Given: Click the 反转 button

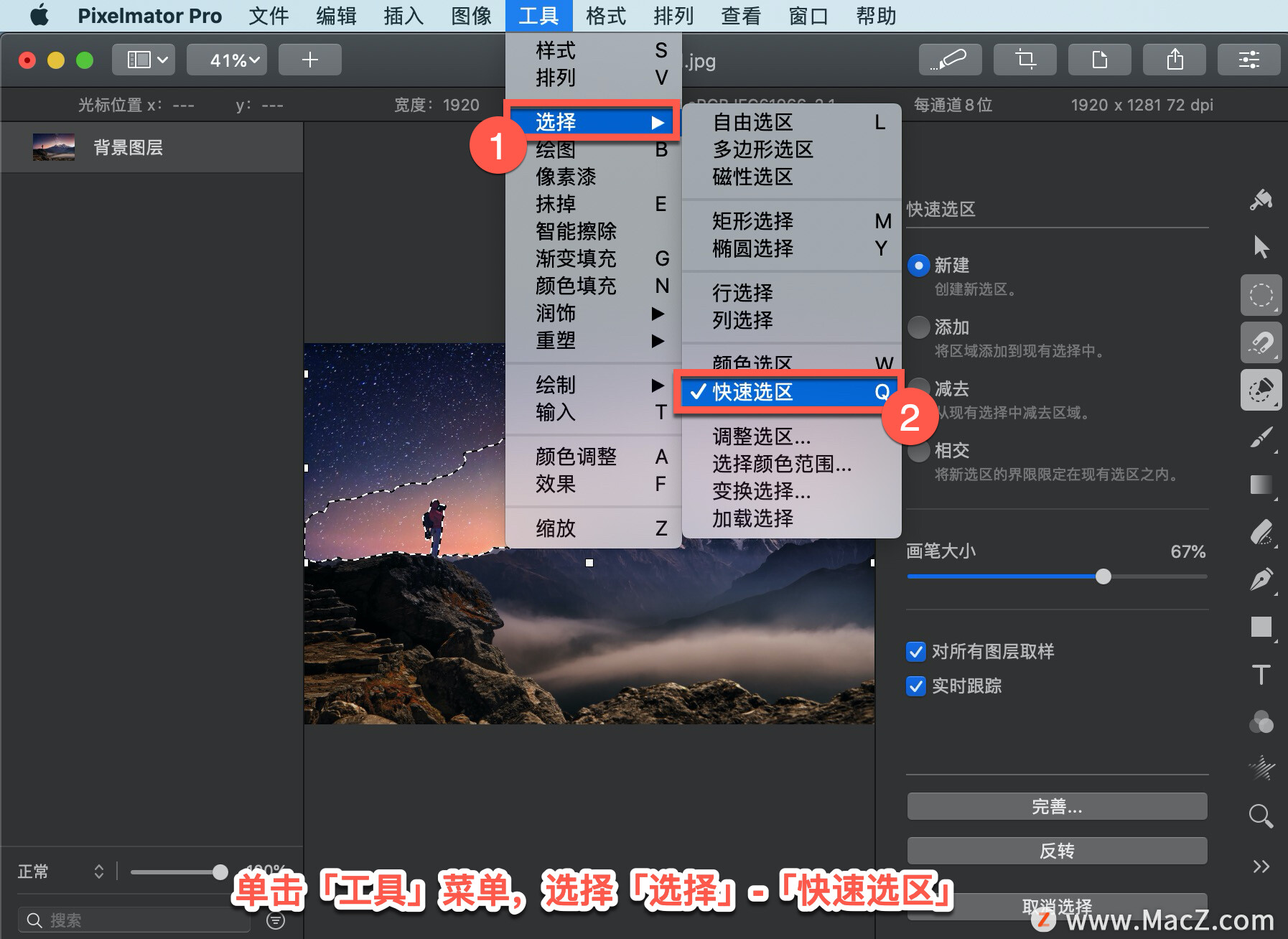Looking at the screenshot, I should click(1057, 851).
